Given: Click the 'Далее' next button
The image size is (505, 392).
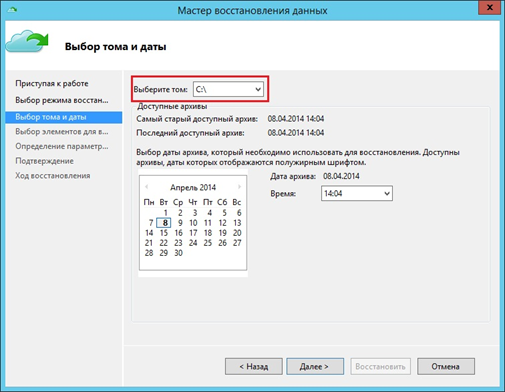Looking at the screenshot, I should click(315, 366).
